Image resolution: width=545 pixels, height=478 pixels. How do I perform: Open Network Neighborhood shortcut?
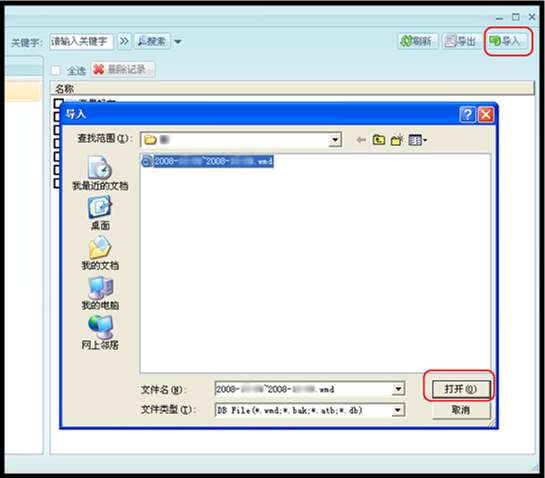[100, 333]
